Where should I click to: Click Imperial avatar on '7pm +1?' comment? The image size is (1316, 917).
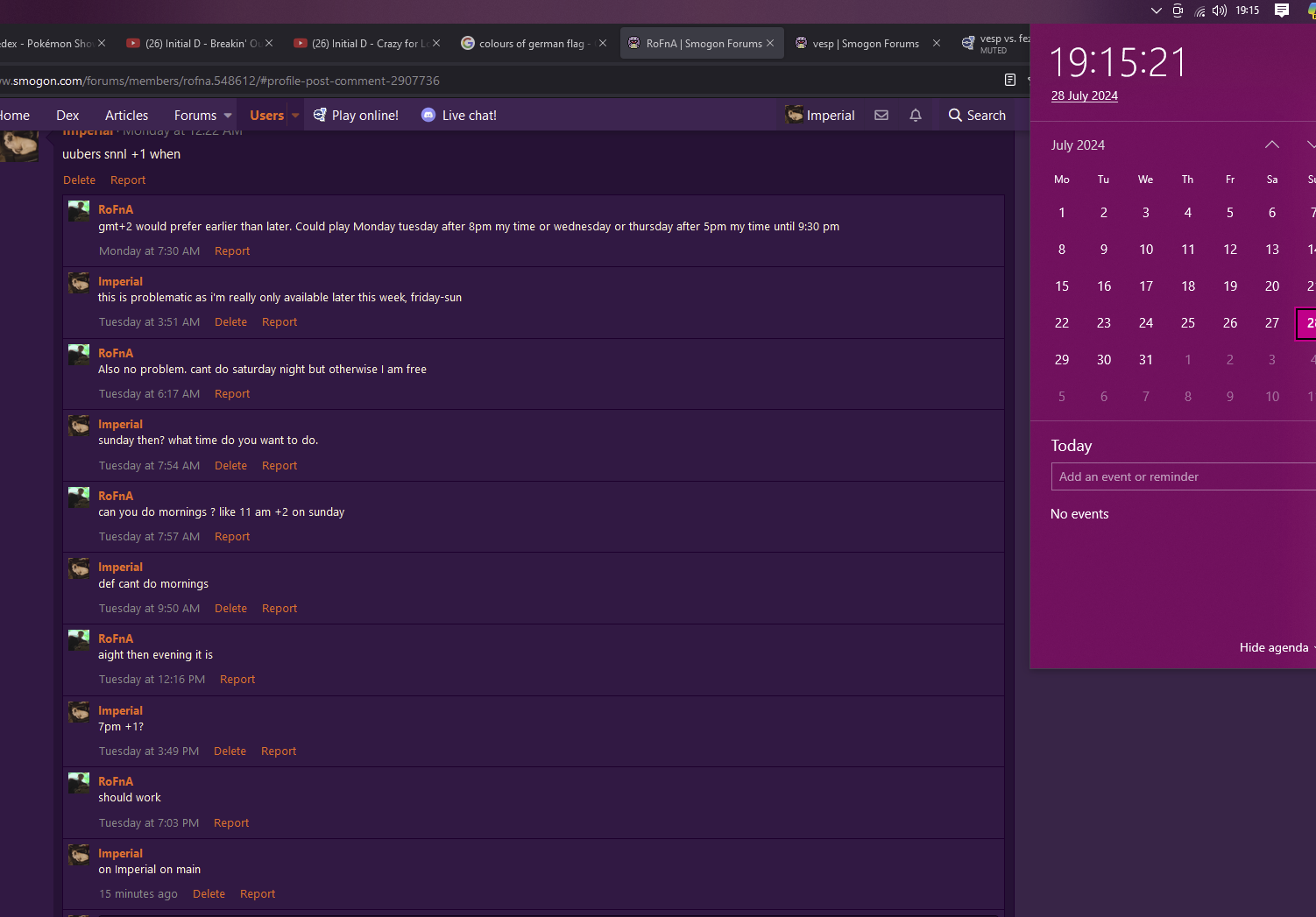click(80, 712)
